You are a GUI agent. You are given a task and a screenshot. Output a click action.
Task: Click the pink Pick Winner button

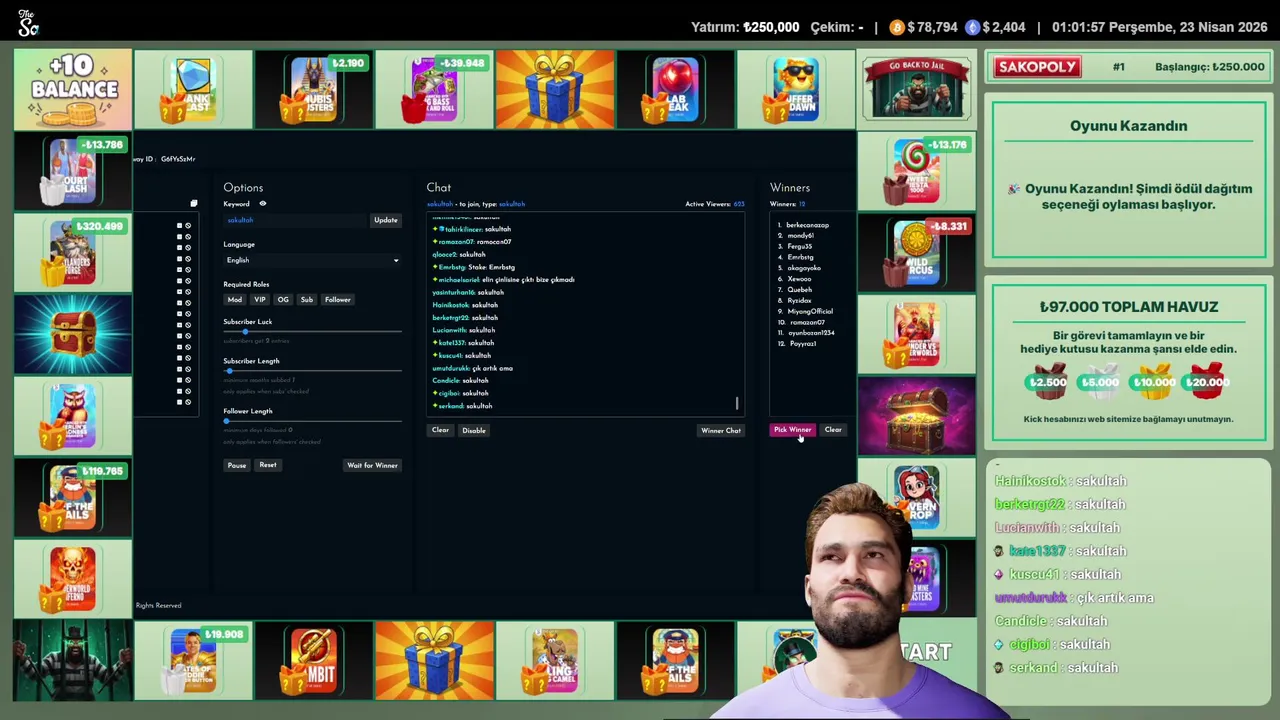792,430
